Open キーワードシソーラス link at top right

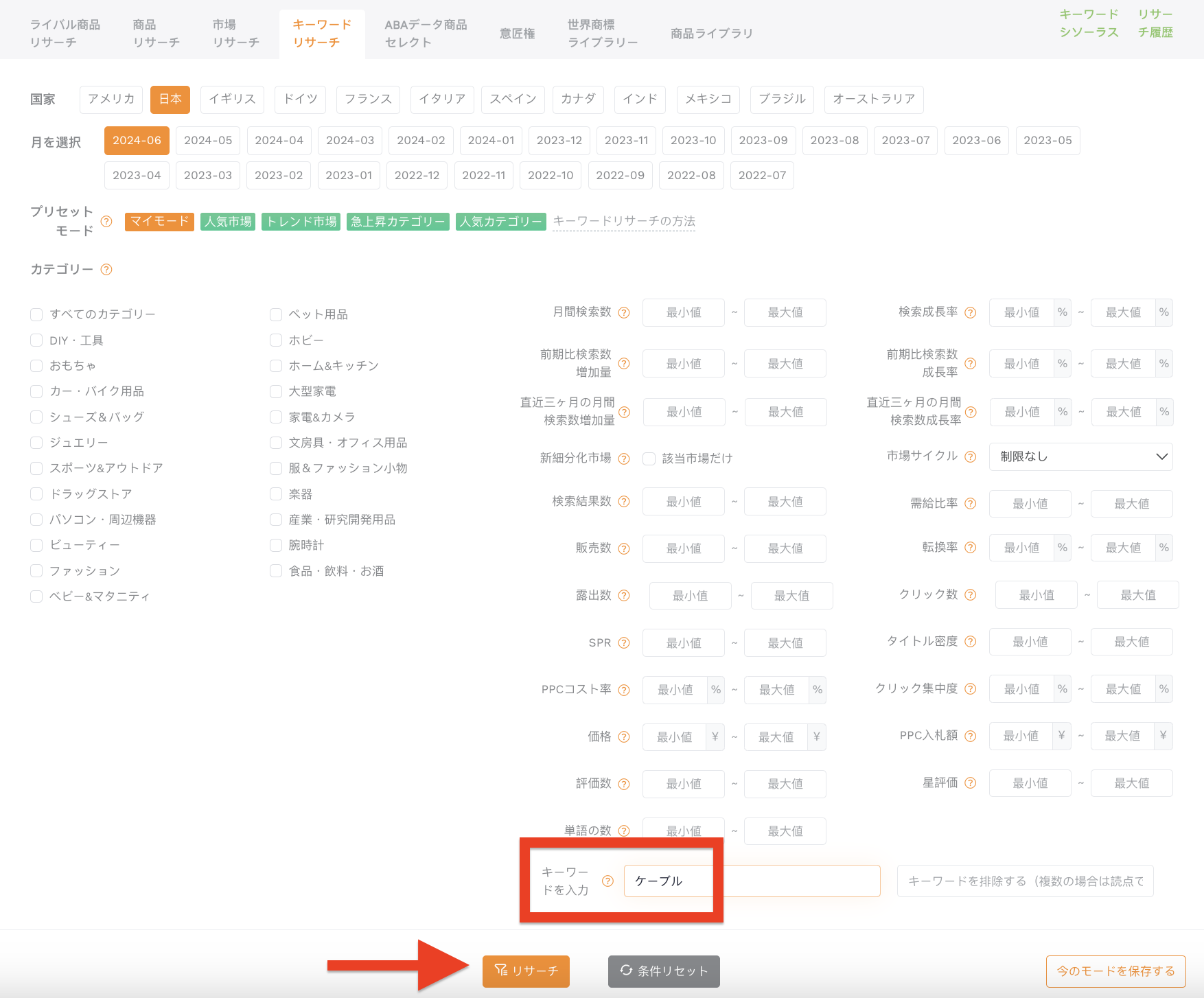[x=1089, y=23]
